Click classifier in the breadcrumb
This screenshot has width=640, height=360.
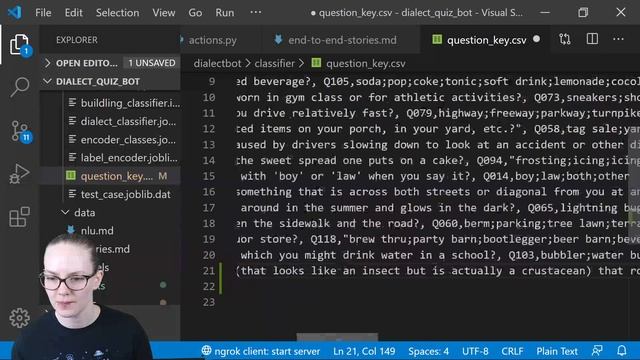tap(274, 63)
